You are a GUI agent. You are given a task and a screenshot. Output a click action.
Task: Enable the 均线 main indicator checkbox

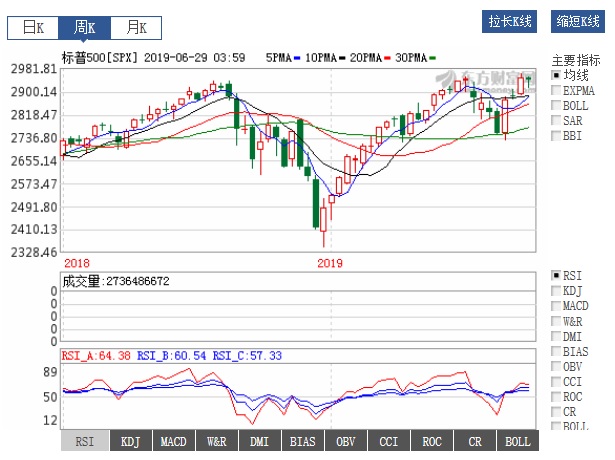[x=557, y=76]
